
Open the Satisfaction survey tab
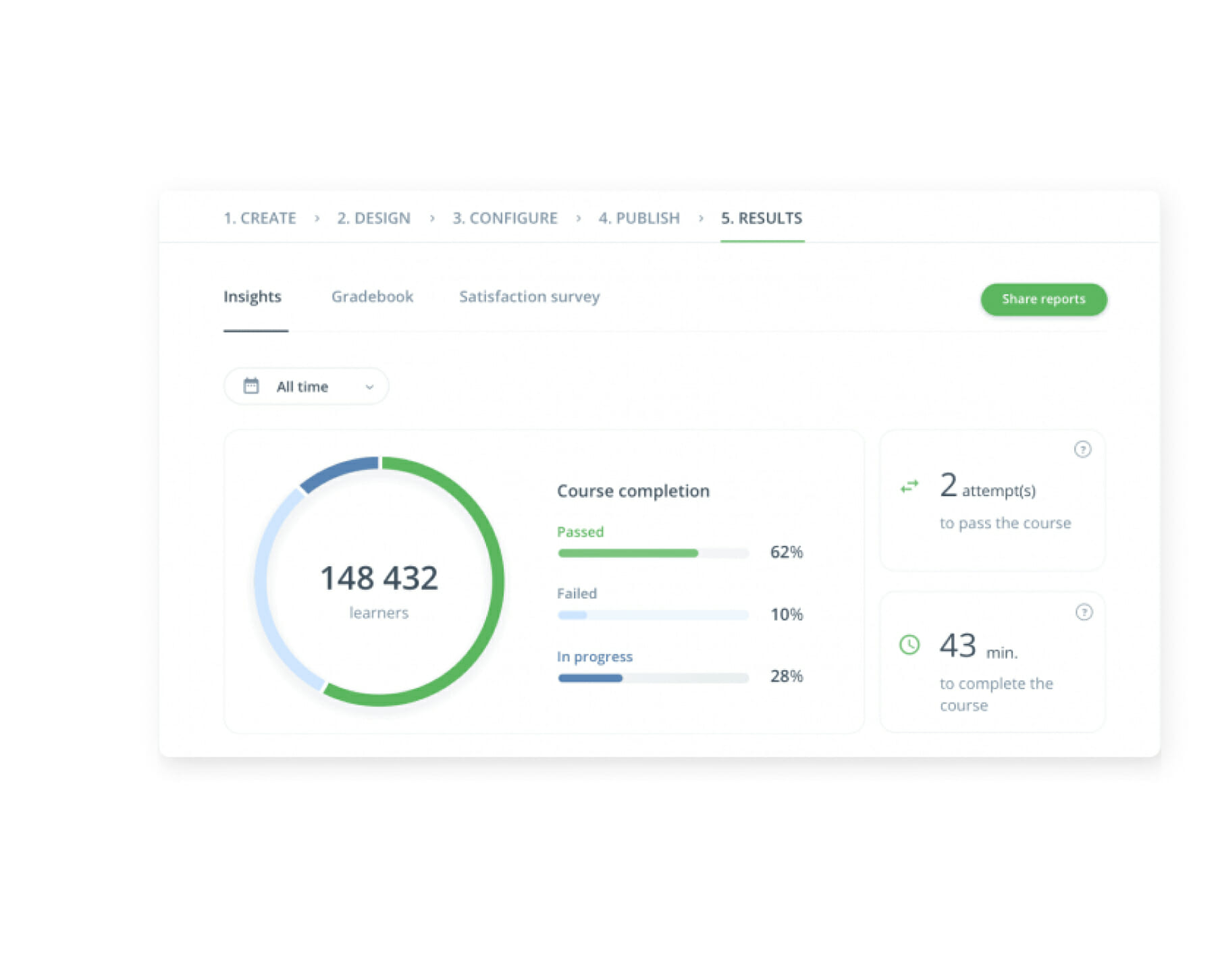(x=529, y=296)
